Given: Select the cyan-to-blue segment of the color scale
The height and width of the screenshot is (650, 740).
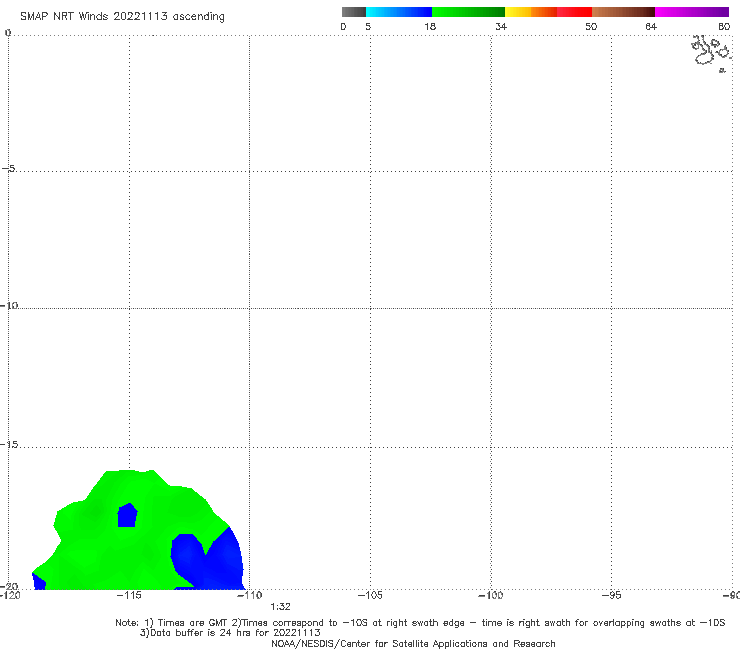Looking at the screenshot, I should point(399,12).
